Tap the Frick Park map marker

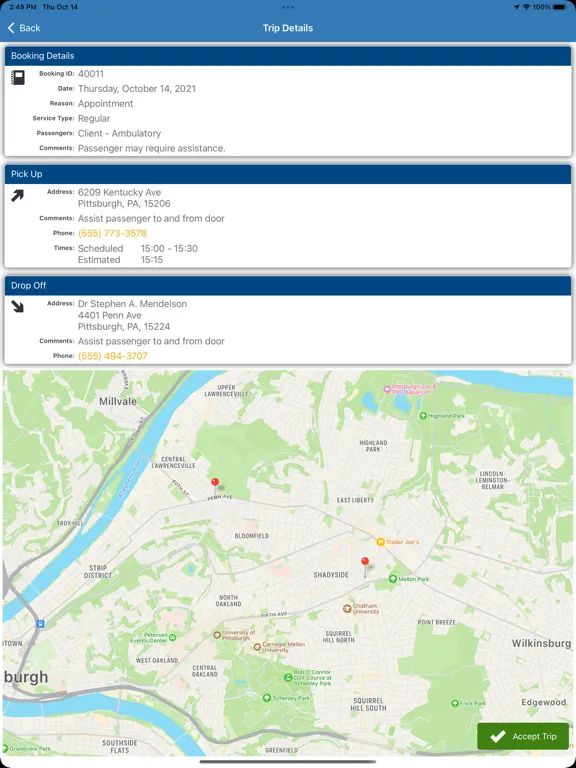click(x=455, y=703)
